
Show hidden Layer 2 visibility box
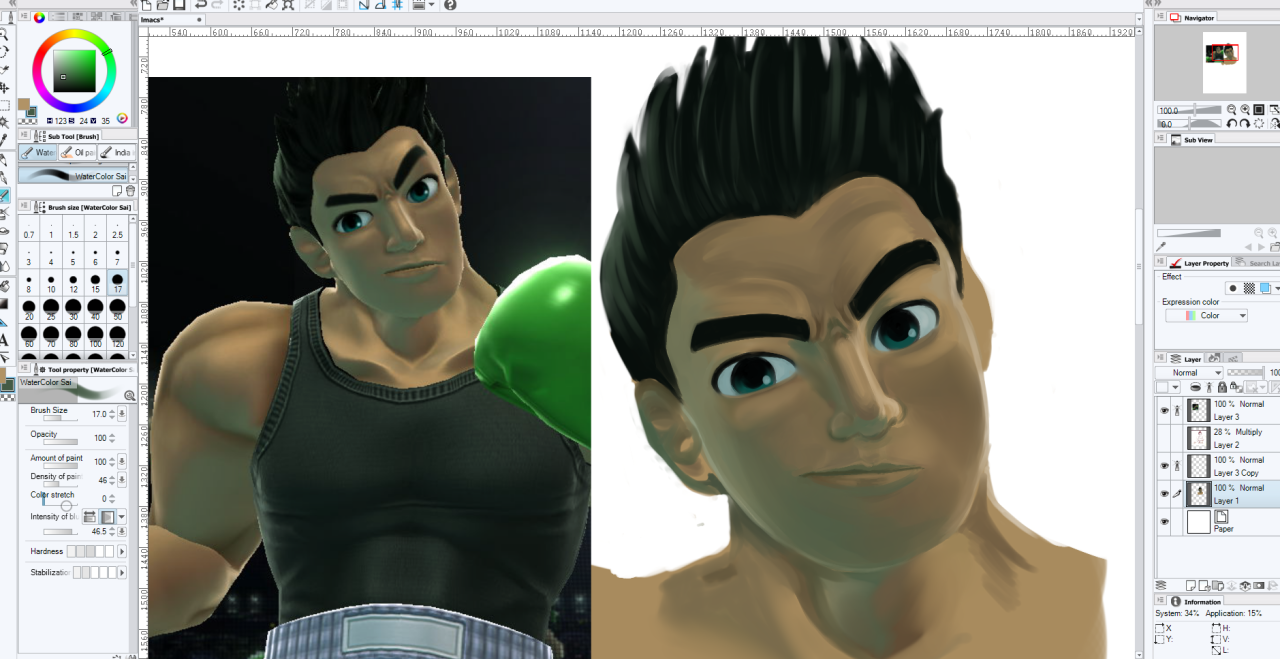[1164, 438]
